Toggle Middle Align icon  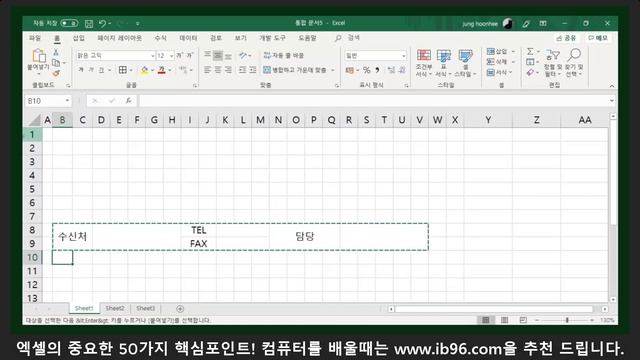(218, 55)
